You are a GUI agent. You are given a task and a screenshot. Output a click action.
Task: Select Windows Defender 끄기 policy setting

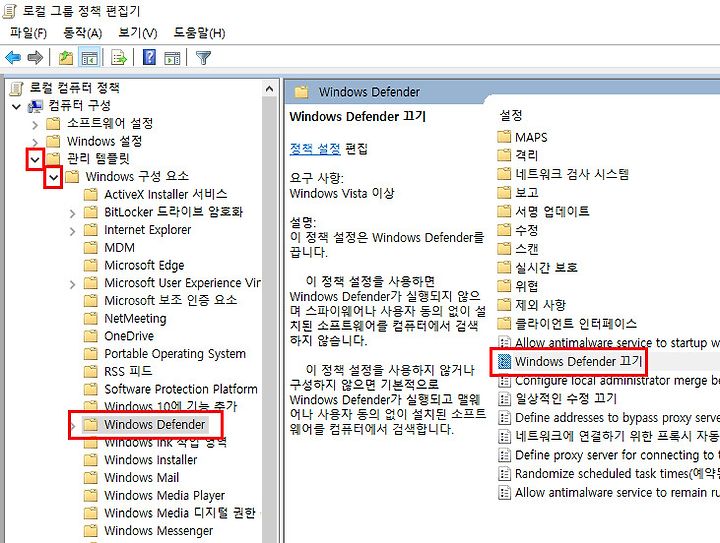pos(570,362)
